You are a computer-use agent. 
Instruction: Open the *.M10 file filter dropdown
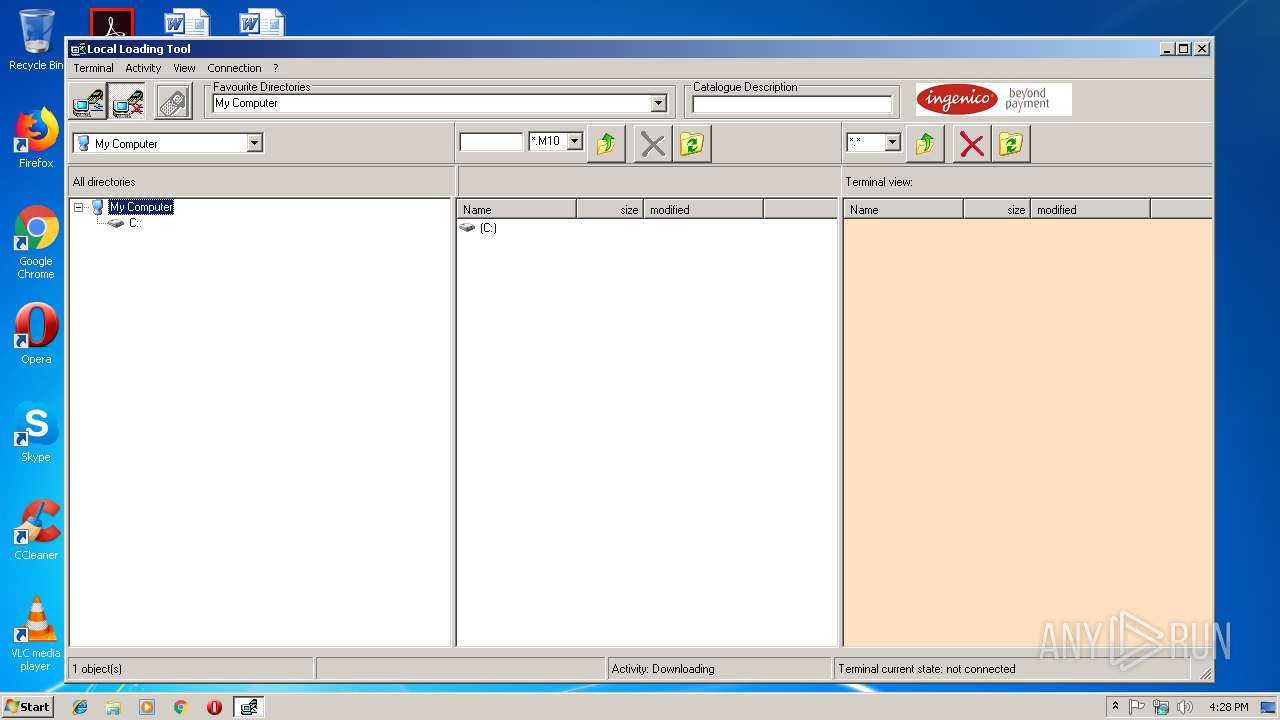(x=574, y=141)
